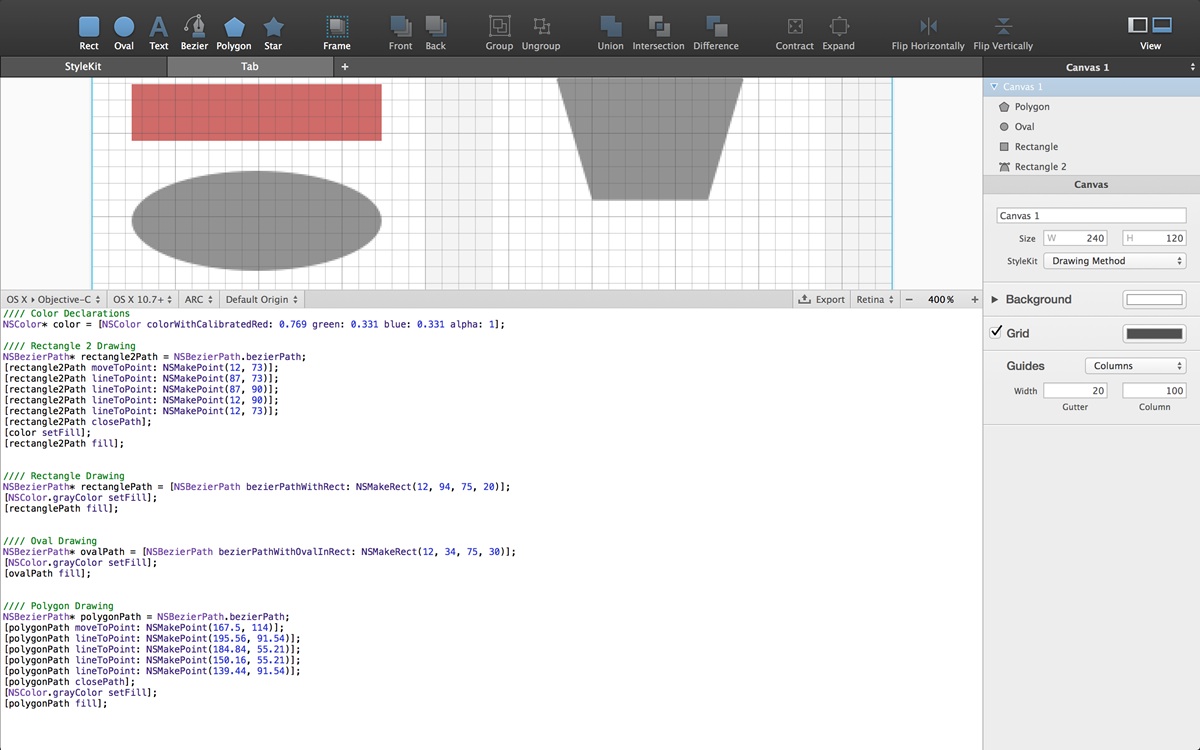Click the zoom in plus button

click(975, 299)
